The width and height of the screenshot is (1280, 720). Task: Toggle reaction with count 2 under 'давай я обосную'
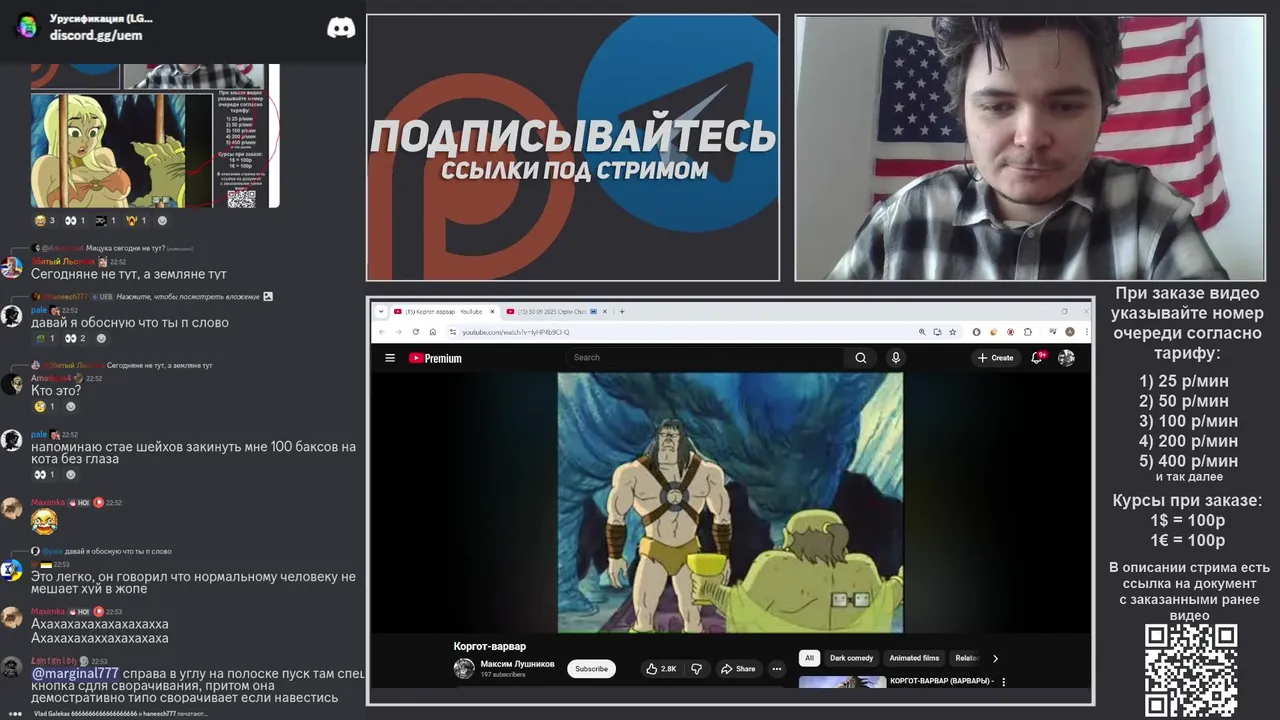[x=75, y=339]
